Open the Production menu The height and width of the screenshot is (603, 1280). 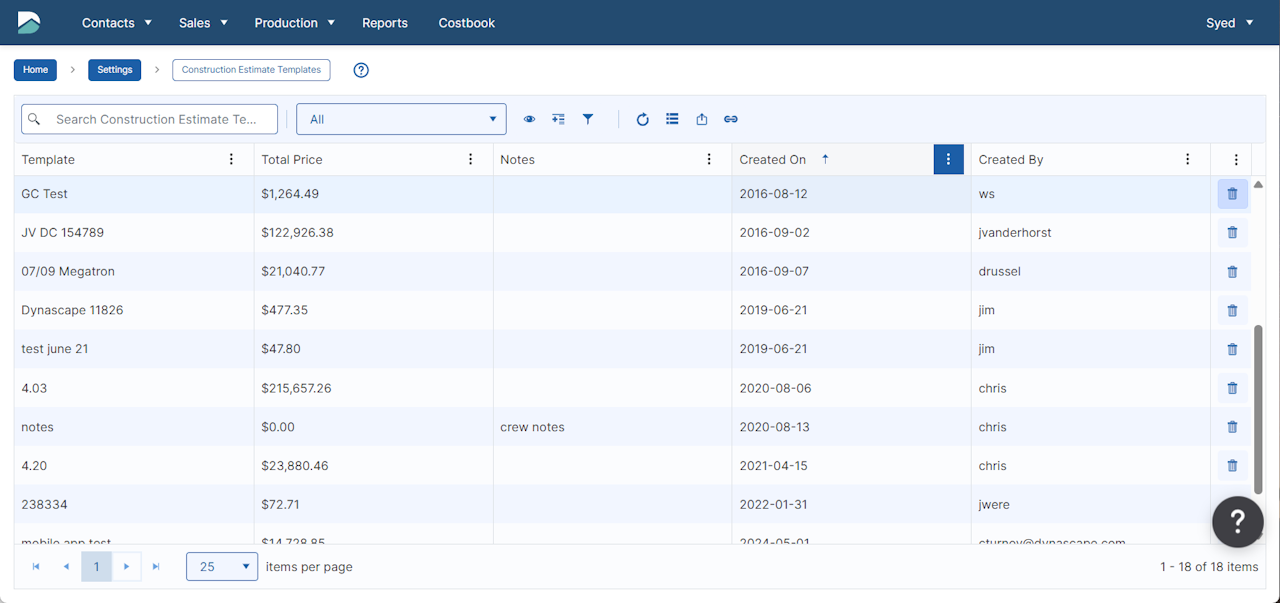pyautogui.click(x=294, y=23)
